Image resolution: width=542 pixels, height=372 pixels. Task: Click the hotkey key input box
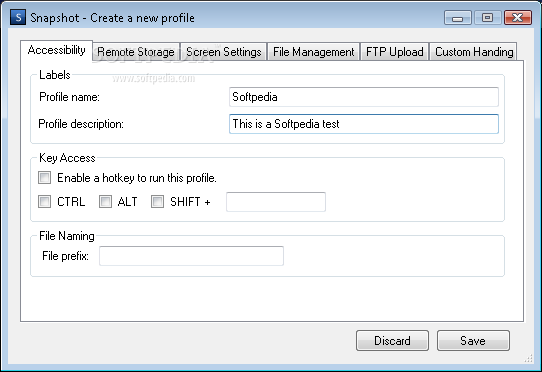click(276, 202)
